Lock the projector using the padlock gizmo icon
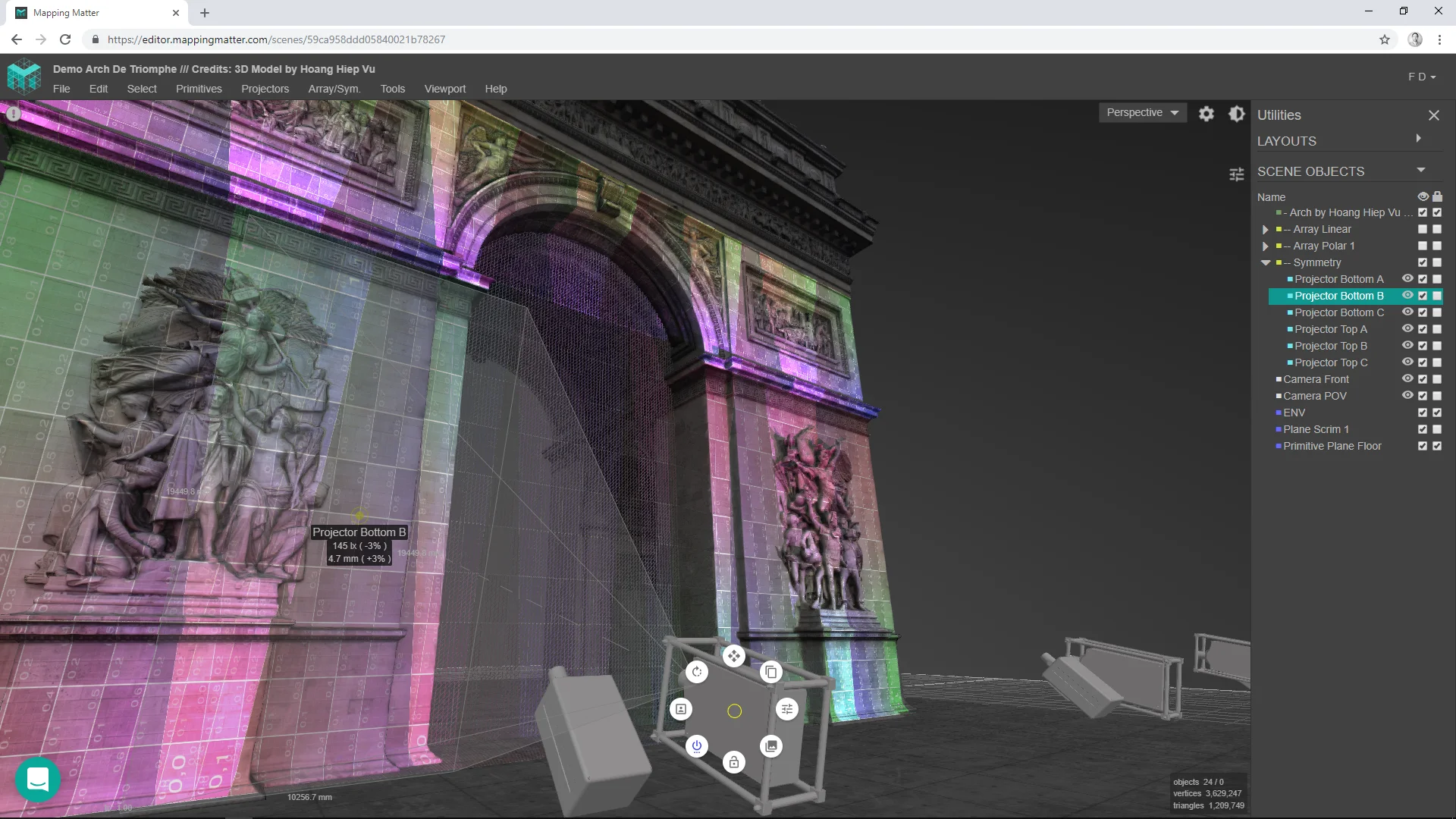The height and width of the screenshot is (819, 1456). pos(733,761)
